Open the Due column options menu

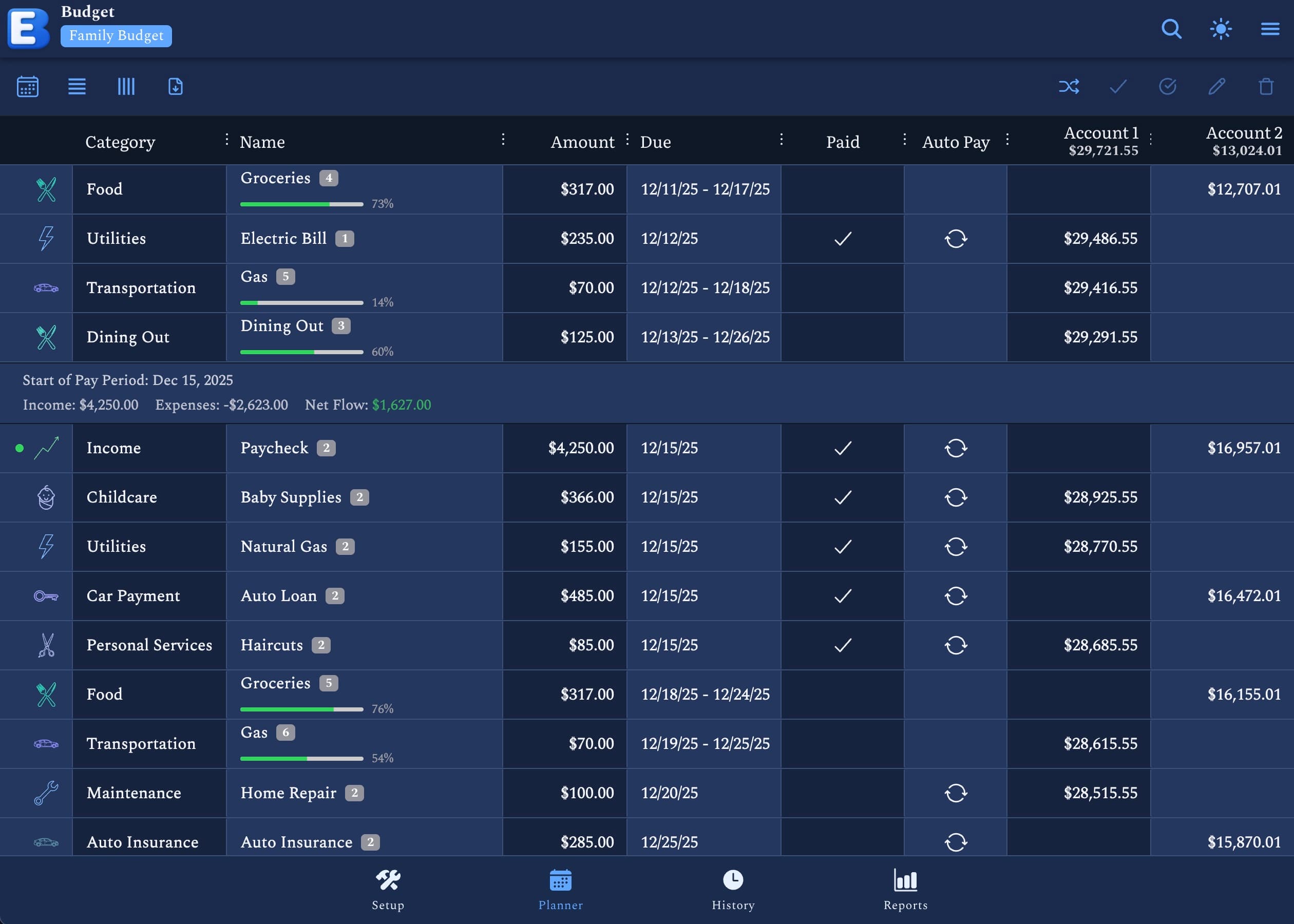783,140
